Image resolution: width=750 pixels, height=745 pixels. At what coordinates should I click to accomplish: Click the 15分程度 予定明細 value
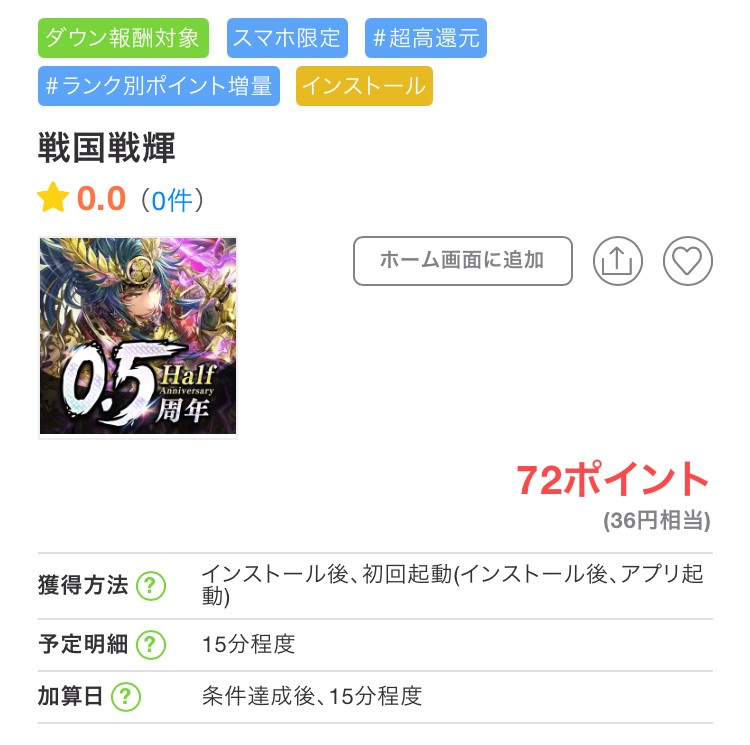pyautogui.click(x=248, y=644)
